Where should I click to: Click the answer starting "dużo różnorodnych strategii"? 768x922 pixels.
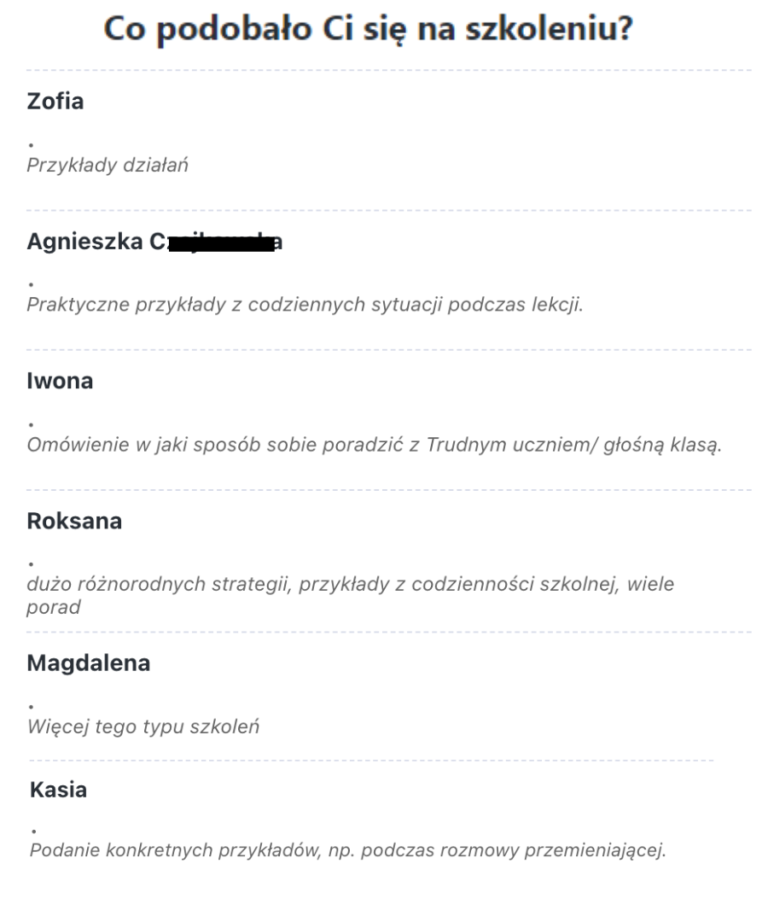coord(350,584)
